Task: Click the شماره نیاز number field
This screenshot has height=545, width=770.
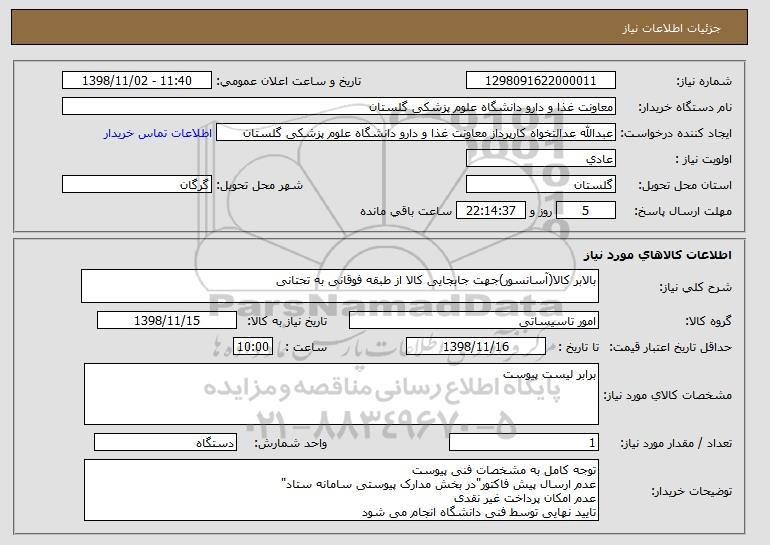Action: (x=541, y=81)
